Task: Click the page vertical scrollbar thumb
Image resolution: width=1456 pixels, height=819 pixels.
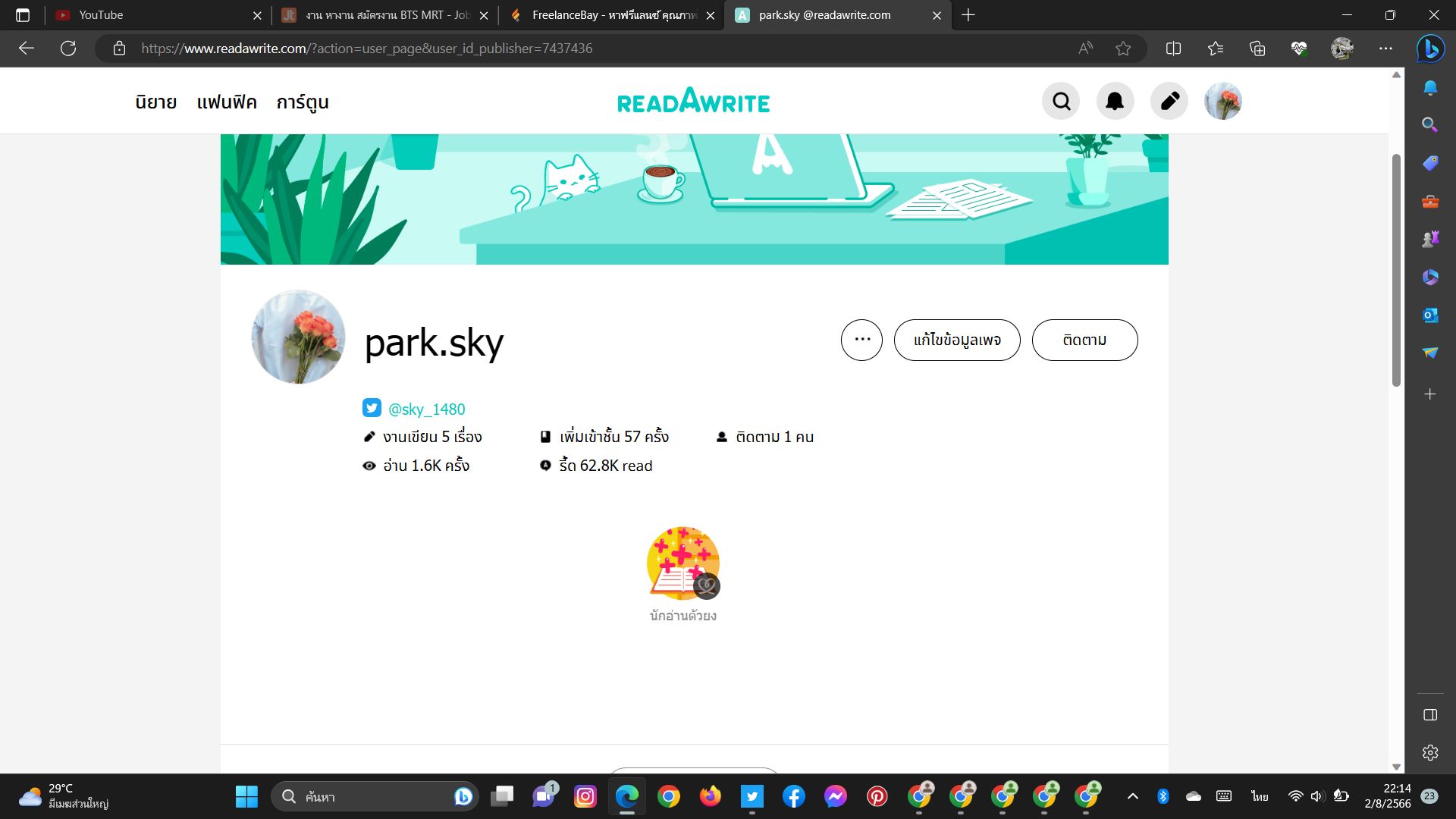Action: [x=1396, y=269]
